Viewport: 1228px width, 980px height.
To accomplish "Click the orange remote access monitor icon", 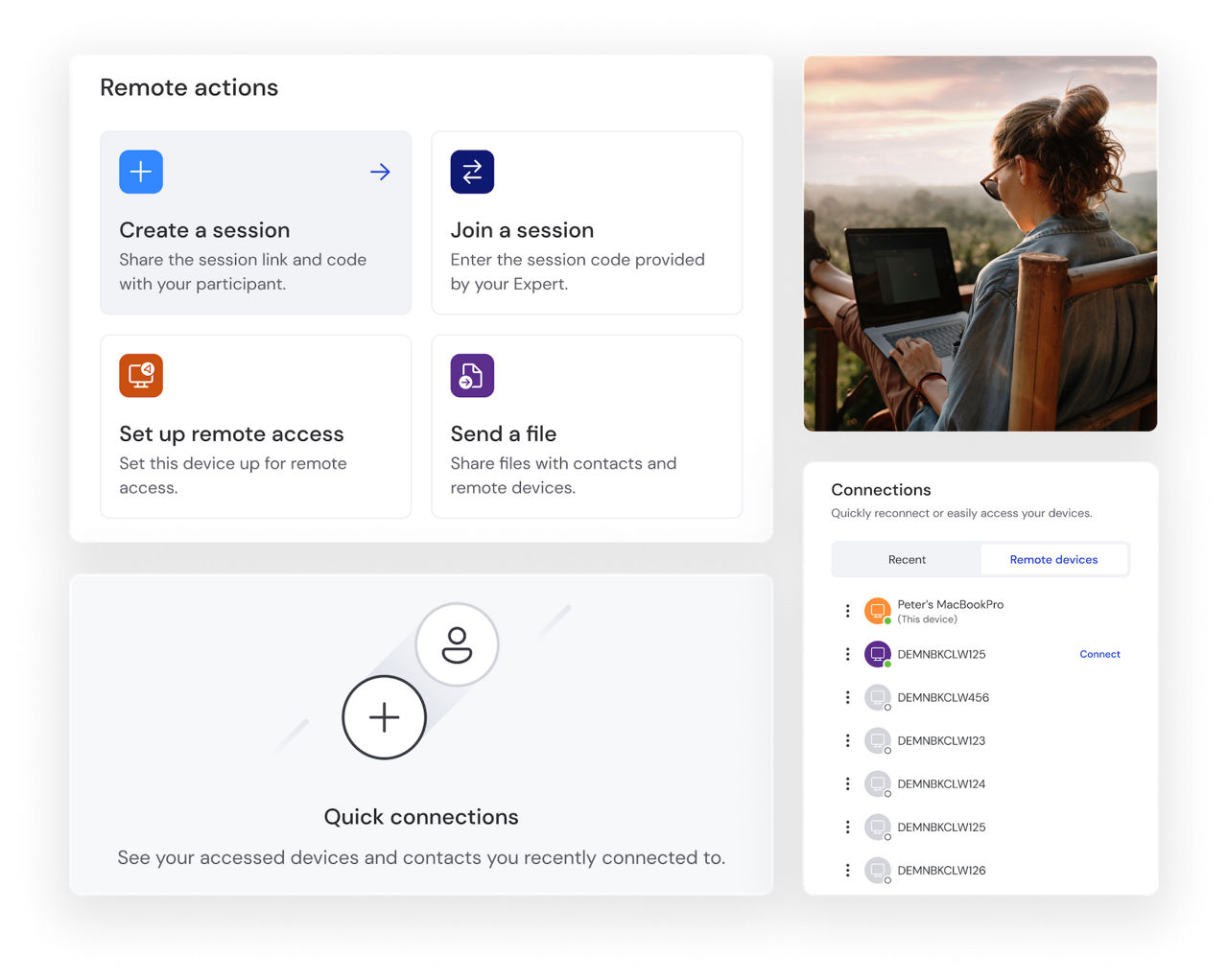I will pyautogui.click(x=141, y=376).
